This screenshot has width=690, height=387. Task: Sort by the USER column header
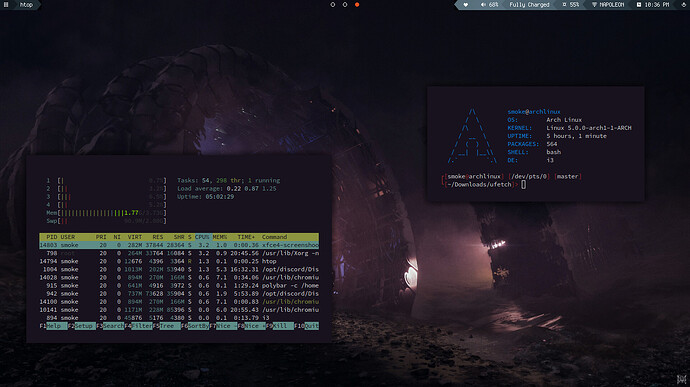click(x=68, y=237)
